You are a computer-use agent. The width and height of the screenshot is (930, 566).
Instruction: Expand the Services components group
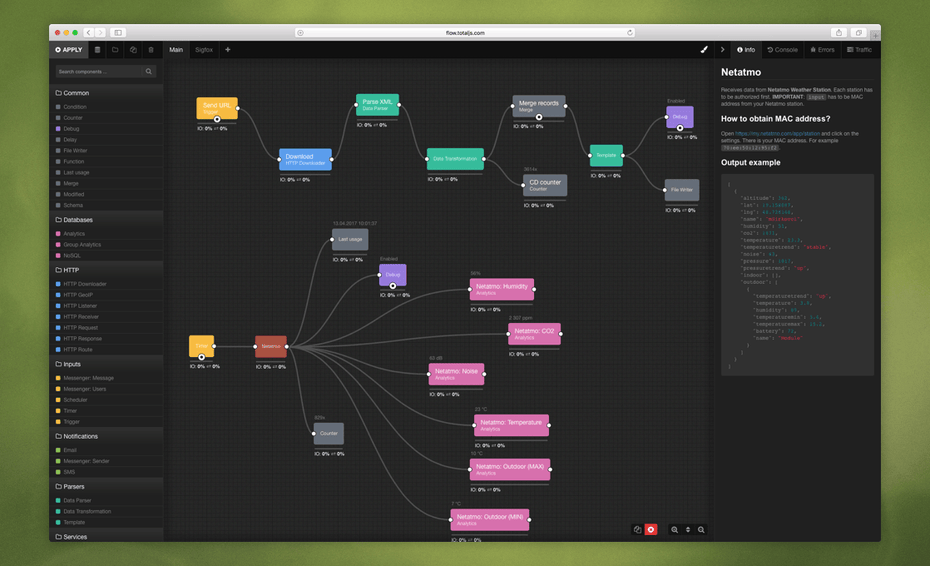point(106,536)
